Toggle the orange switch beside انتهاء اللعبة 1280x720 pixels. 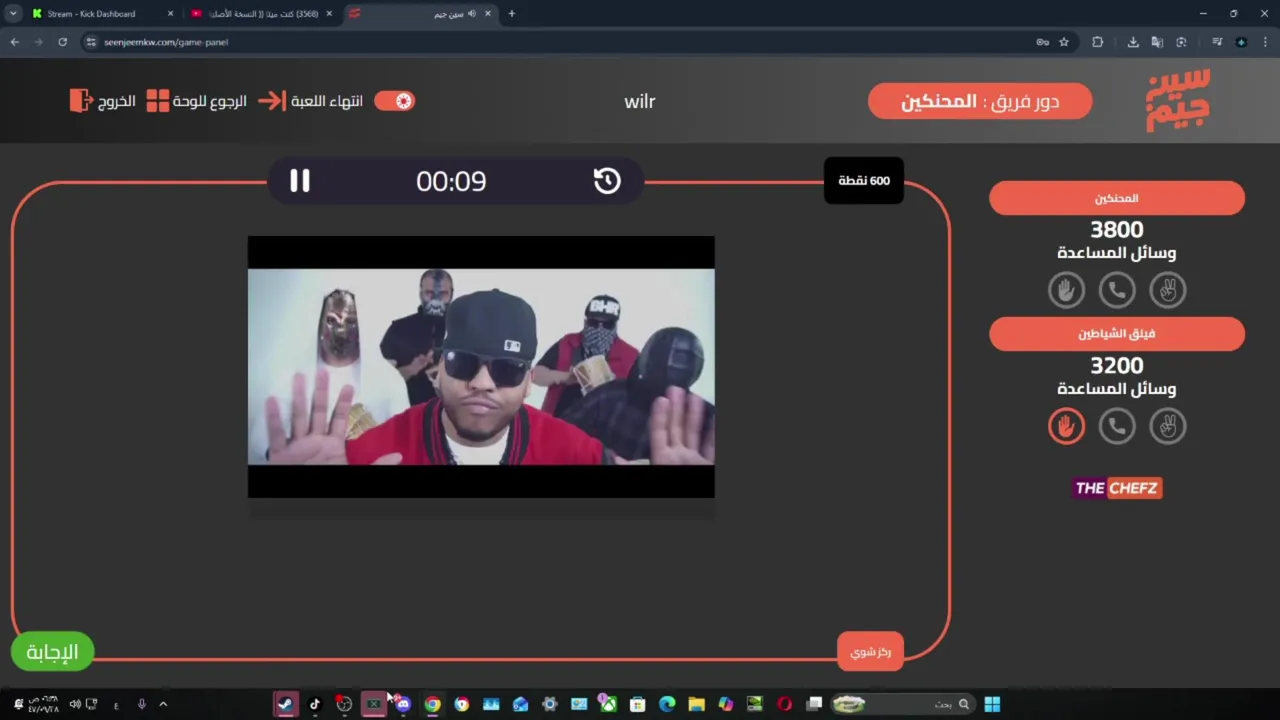[x=394, y=101]
